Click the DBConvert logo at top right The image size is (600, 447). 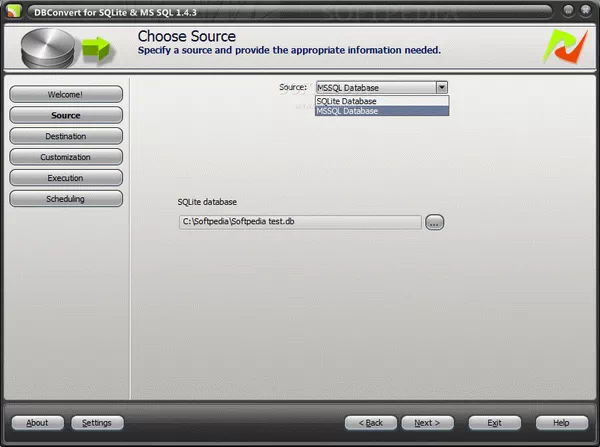(x=565, y=47)
